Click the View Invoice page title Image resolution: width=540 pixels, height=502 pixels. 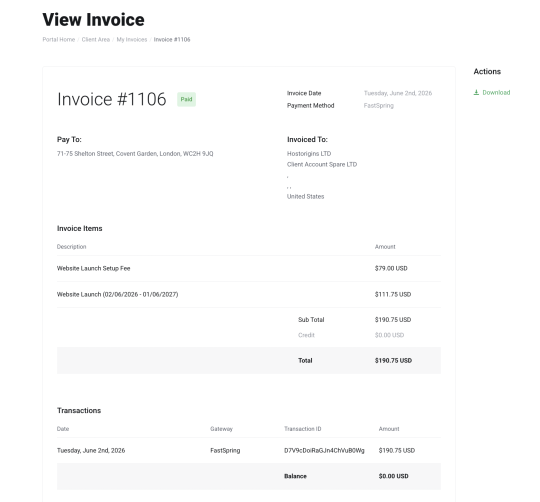(93, 20)
